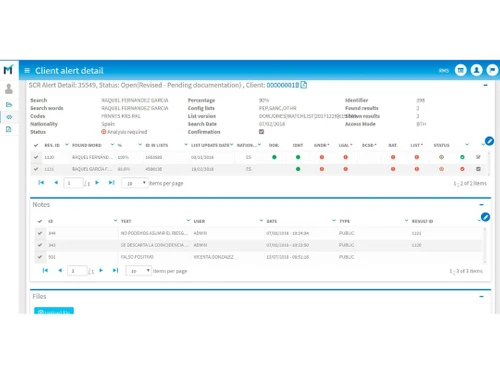Open results table items per page dropdown
The image size is (500, 375).
135,183
